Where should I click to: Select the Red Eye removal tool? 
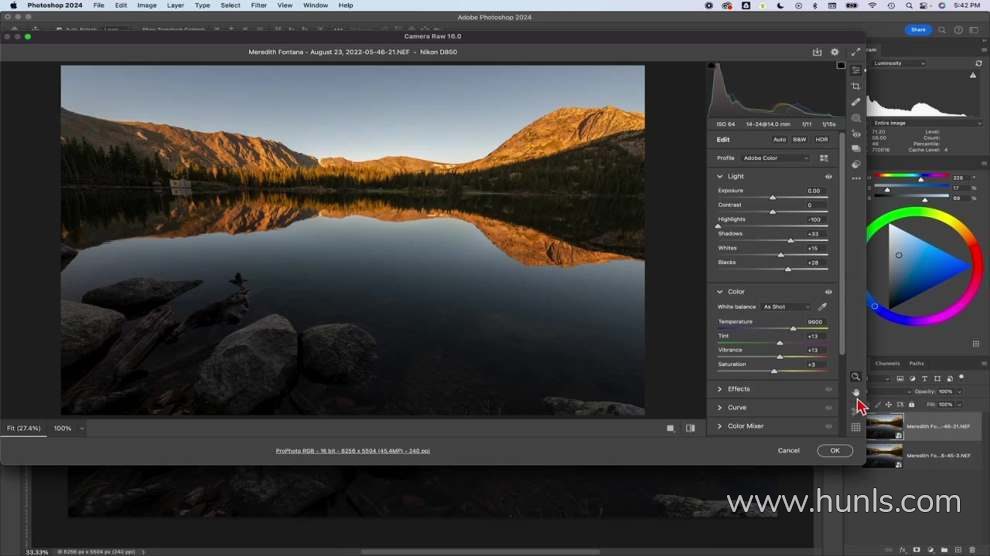[x=856, y=134]
